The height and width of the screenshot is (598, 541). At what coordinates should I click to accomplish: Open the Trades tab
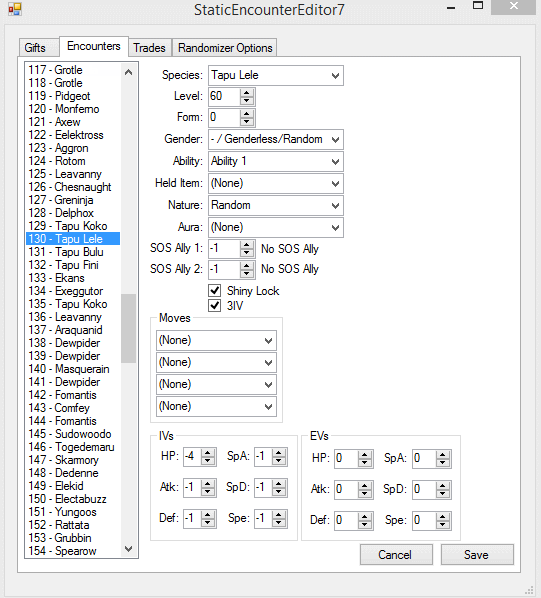tap(149, 48)
